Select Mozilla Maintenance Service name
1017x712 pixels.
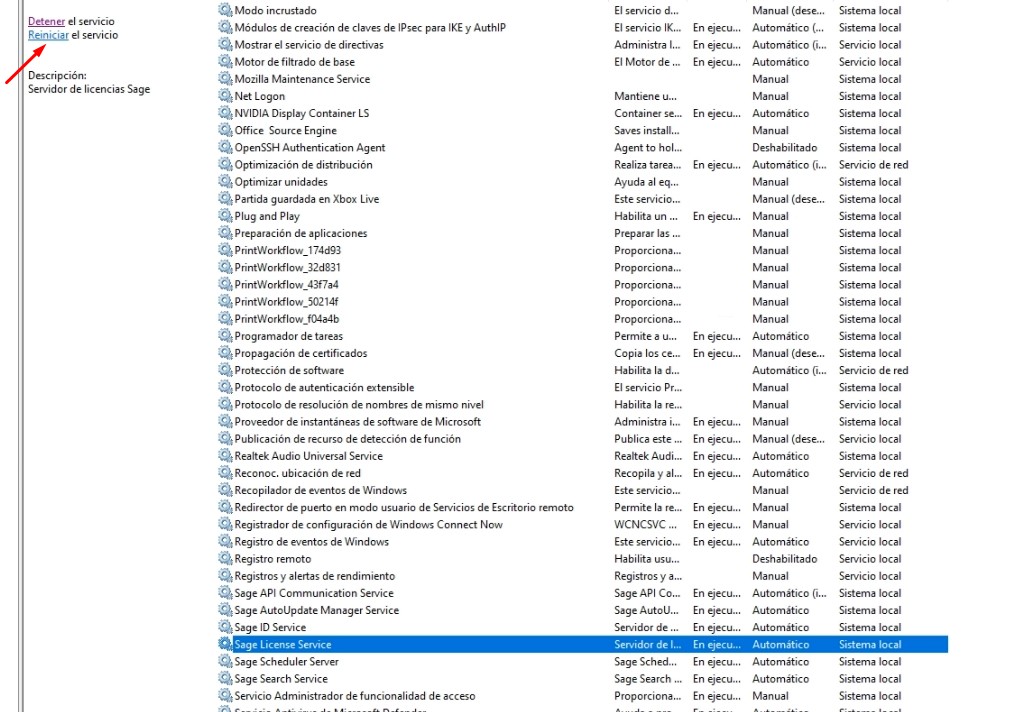[x=302, y=79]
